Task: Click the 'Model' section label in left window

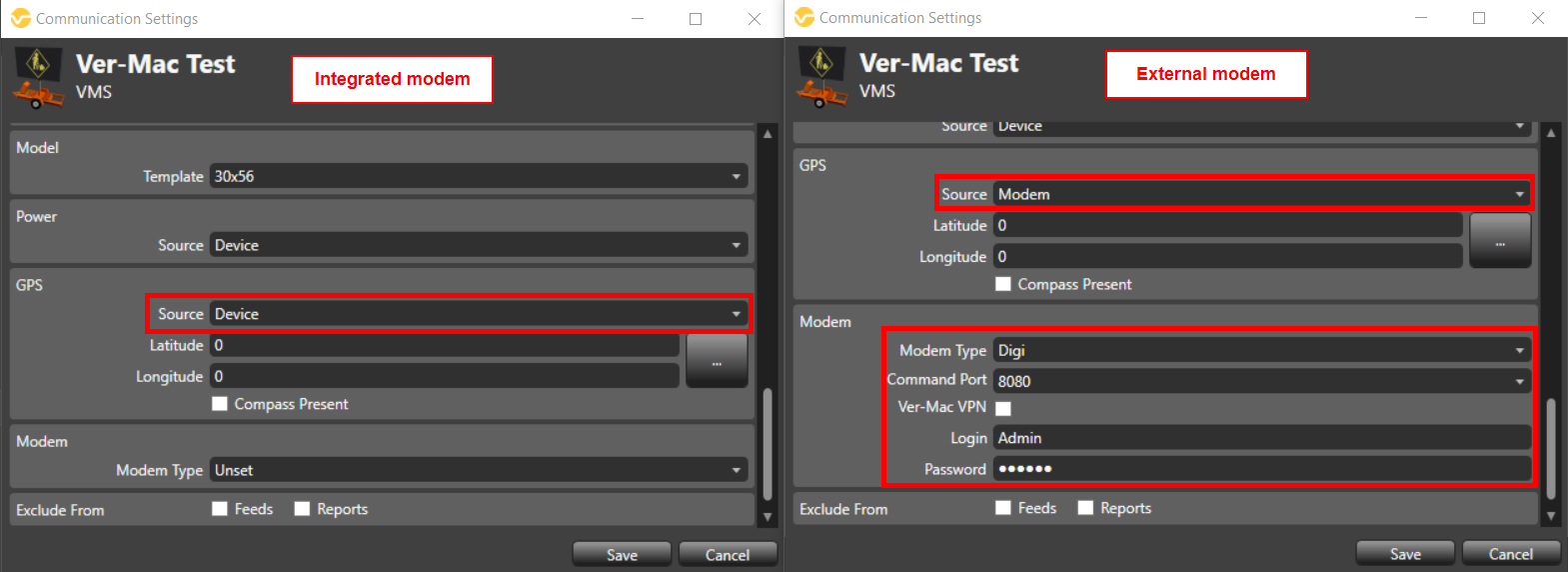Action: (x=37, y=147)
